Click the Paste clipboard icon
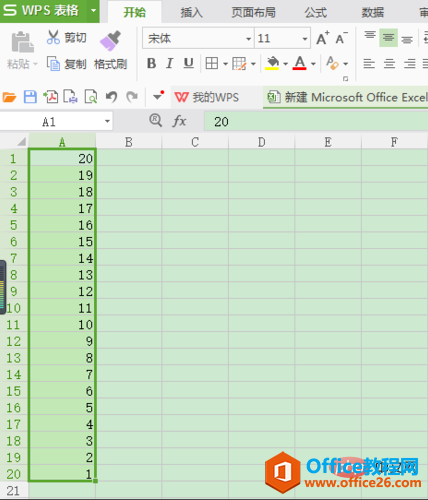428x500 pixels. coord(22,42)
